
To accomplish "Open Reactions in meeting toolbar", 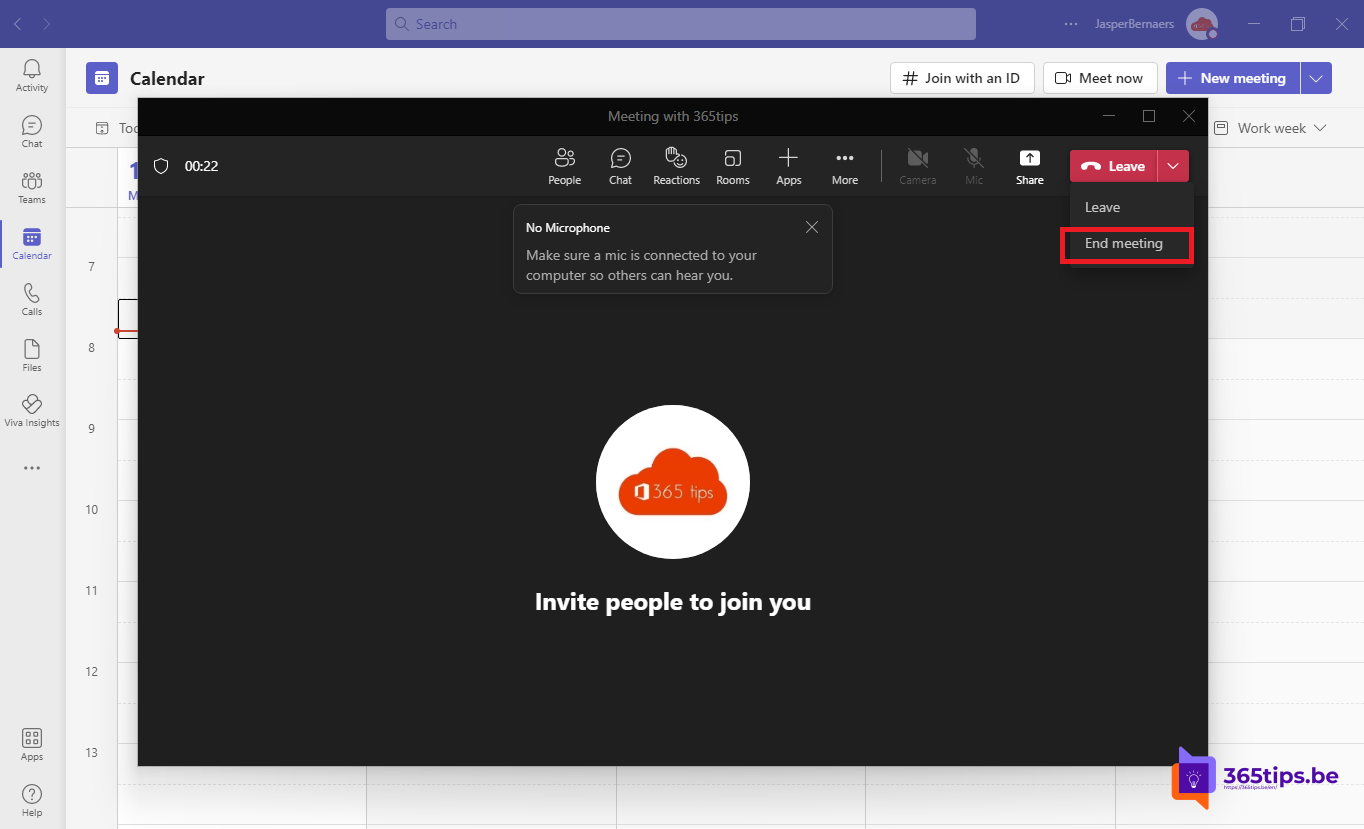I will pyautogui.click(x=676, y=166).
